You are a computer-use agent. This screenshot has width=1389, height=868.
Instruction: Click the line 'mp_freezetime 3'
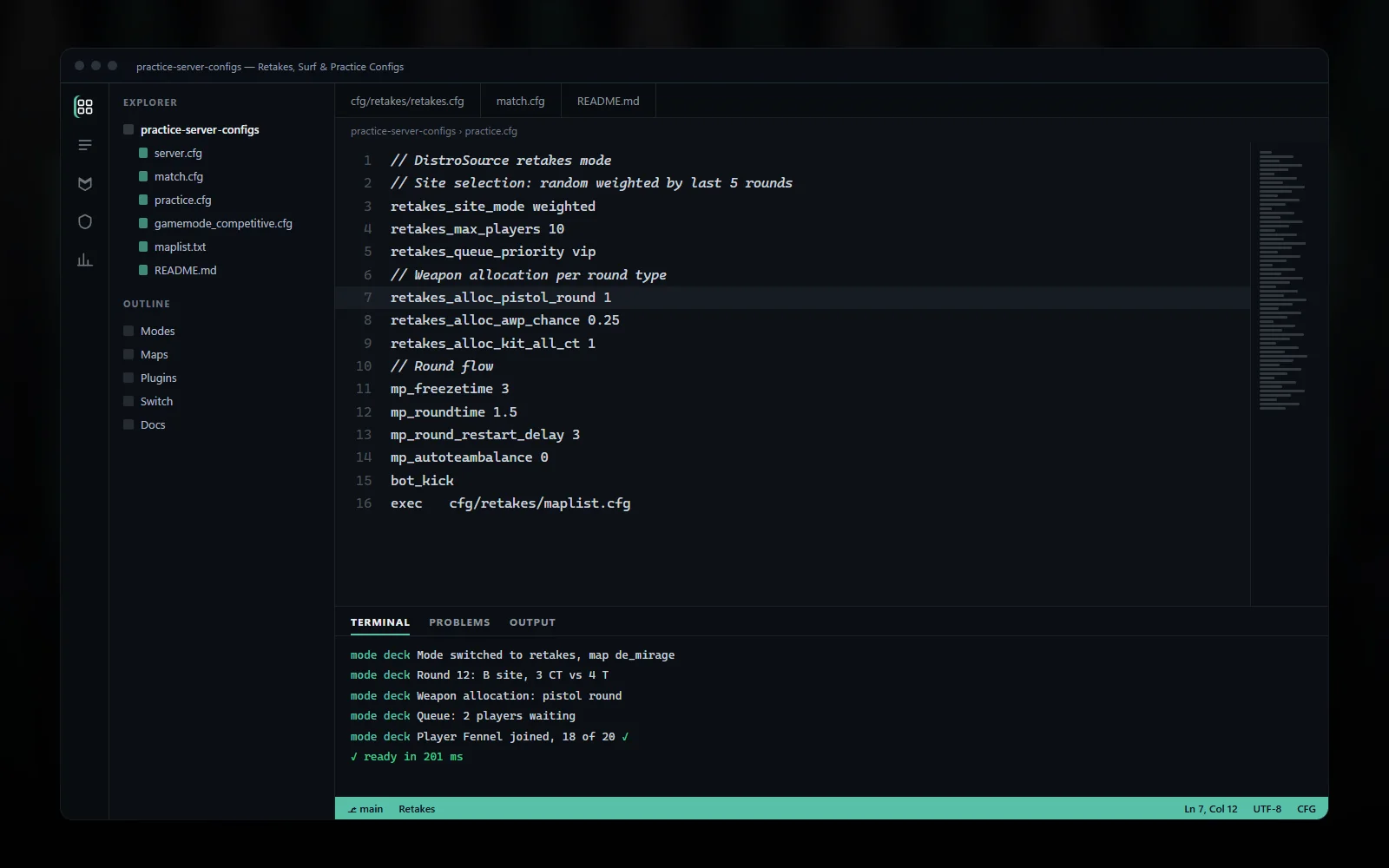(x=449, y=389)
